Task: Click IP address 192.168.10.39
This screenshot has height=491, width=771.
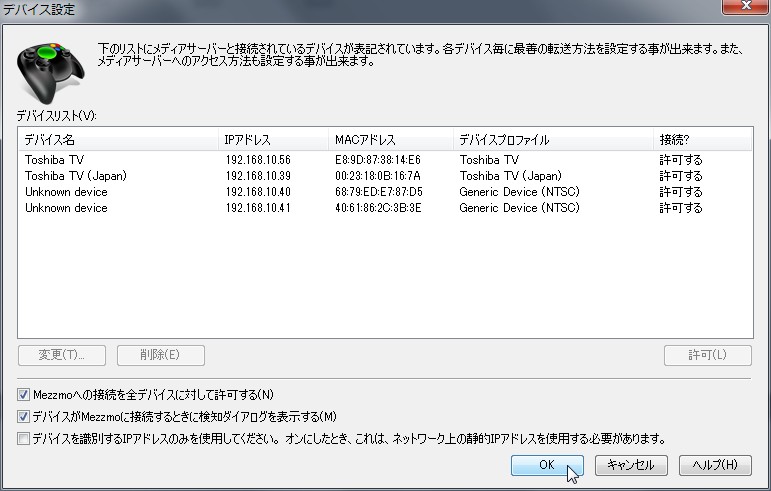Action: click(258, 175)
